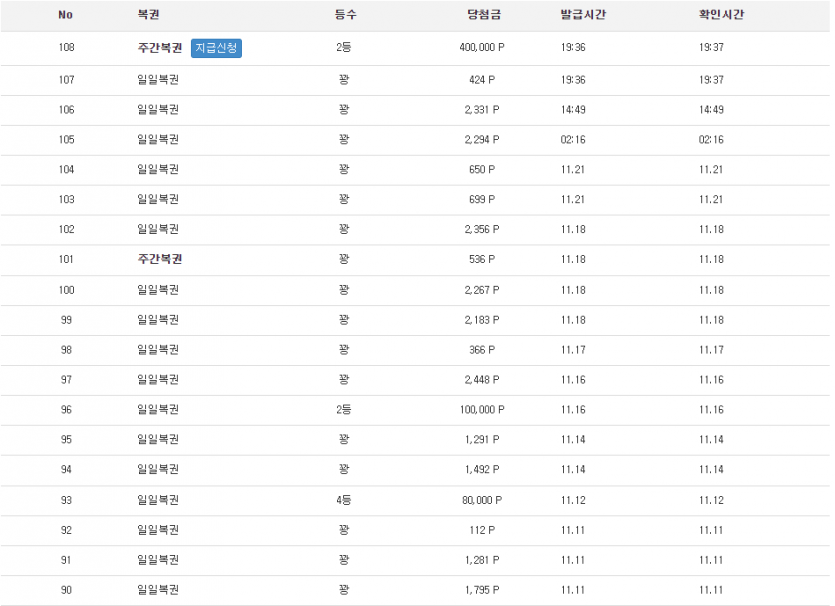Select the 주간복권 entry in row 108
The height and width of the screenshot is (606, 835).
click(x=159, y=47)
